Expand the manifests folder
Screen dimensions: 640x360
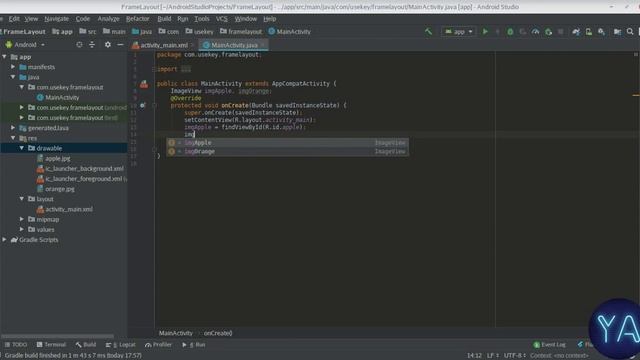click(x=13, y=67)
